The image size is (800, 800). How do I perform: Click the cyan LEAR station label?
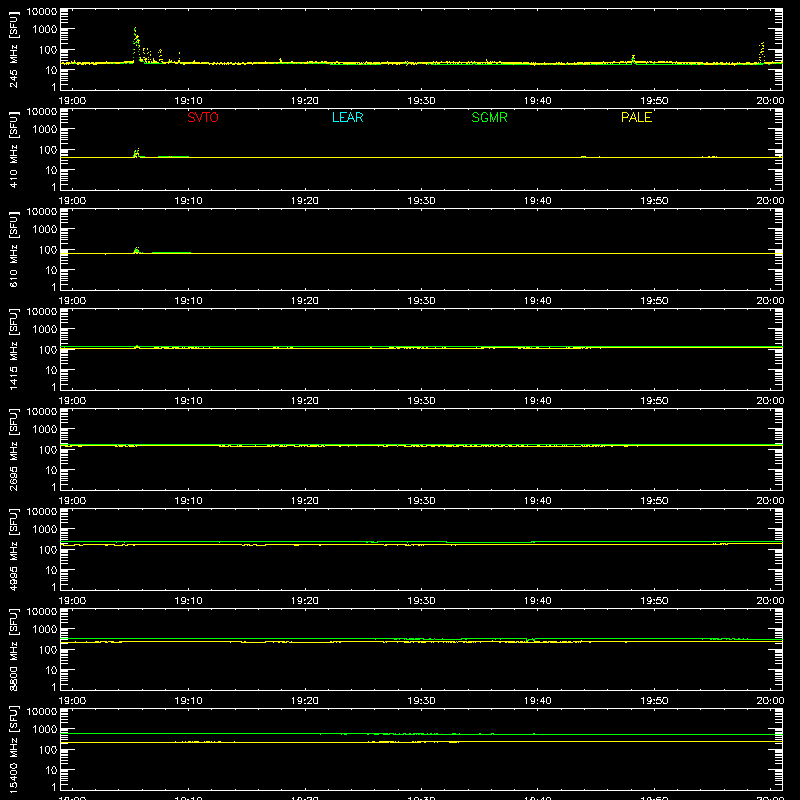click(347, 117)
